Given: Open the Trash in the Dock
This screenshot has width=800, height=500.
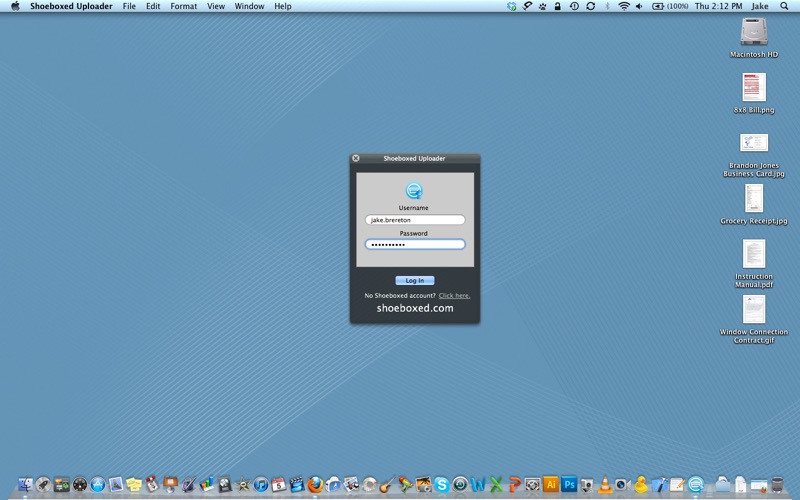Looking at the screenshot, I should [777, 484].
